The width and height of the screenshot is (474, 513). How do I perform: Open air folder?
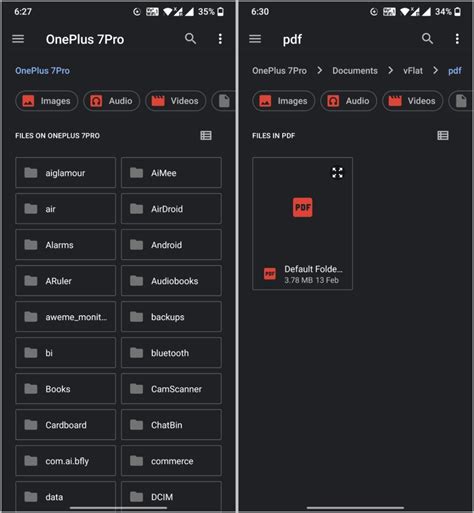(65, 209)
